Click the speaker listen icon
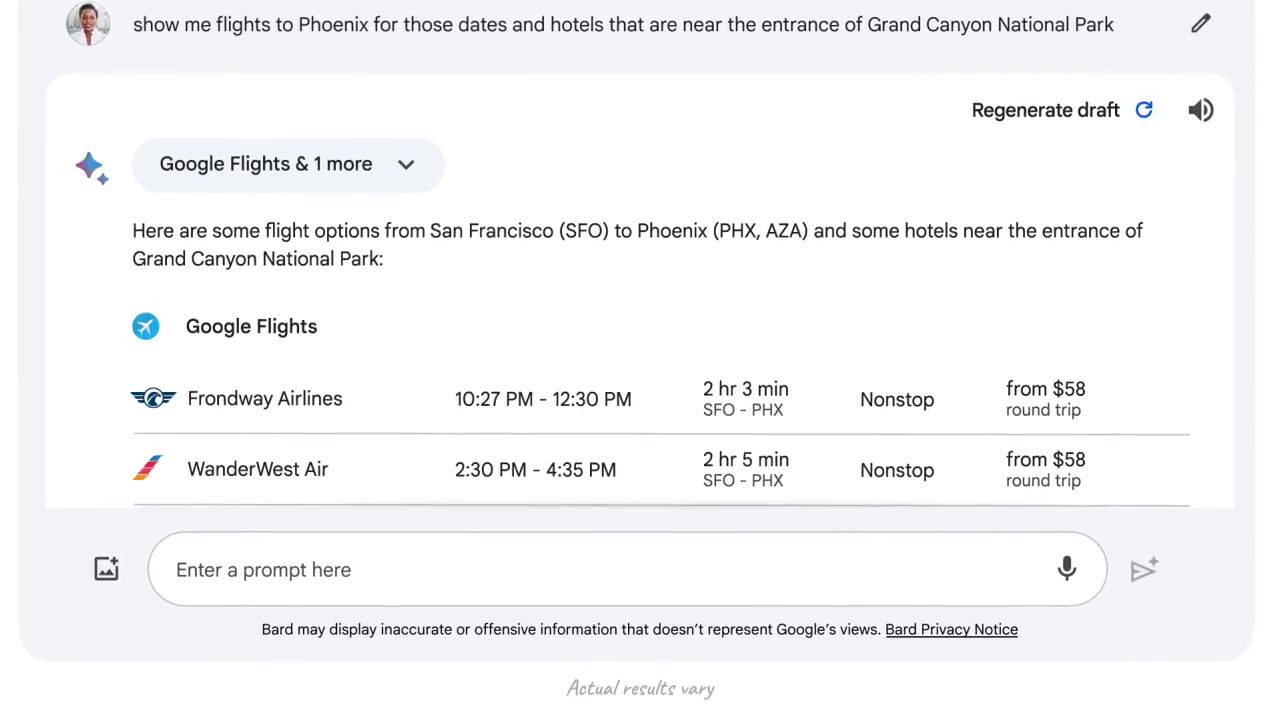Screen dimensions: 1280x720 (x=1201, y=110)
